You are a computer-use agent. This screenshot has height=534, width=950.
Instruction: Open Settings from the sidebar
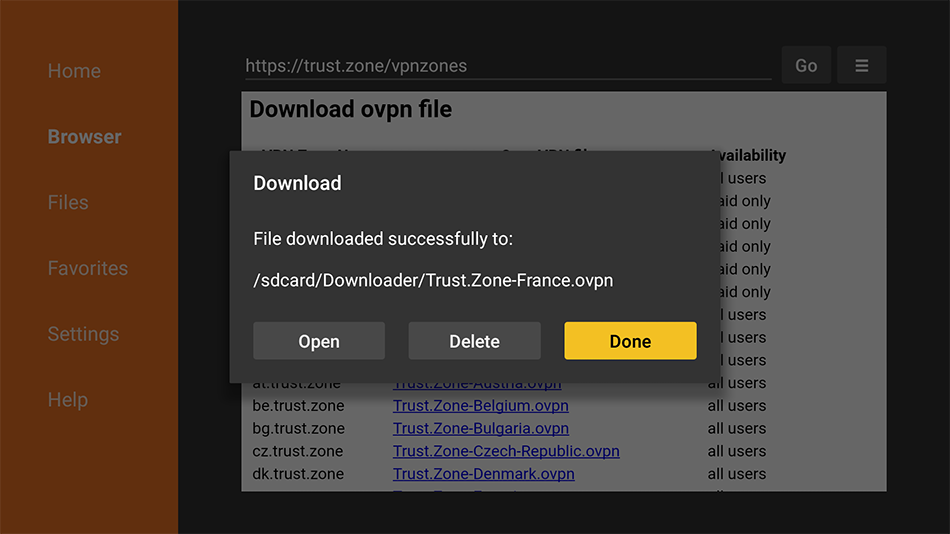click(x=83, y=334)
